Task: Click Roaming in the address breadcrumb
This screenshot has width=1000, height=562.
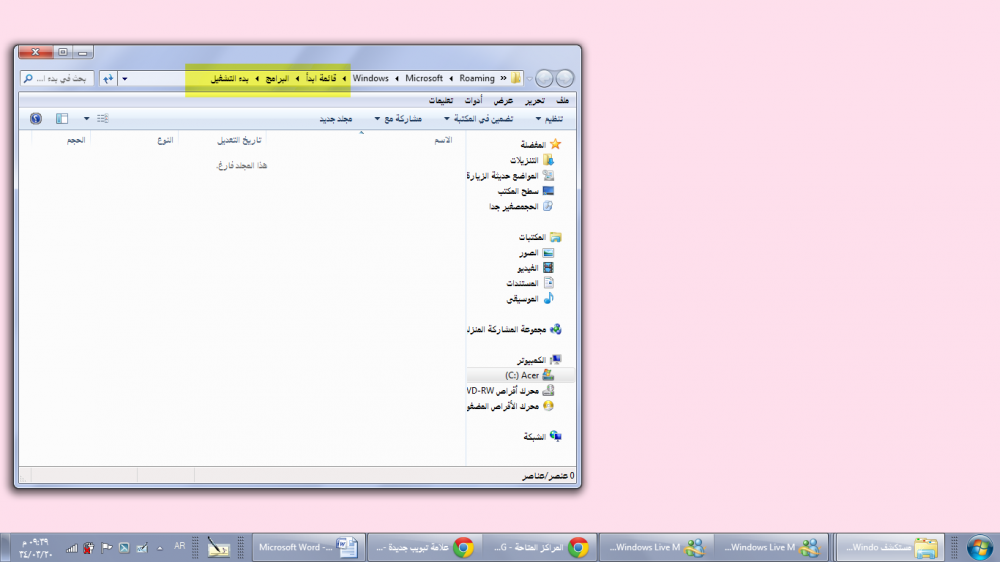Action: (x=477, y=78)
